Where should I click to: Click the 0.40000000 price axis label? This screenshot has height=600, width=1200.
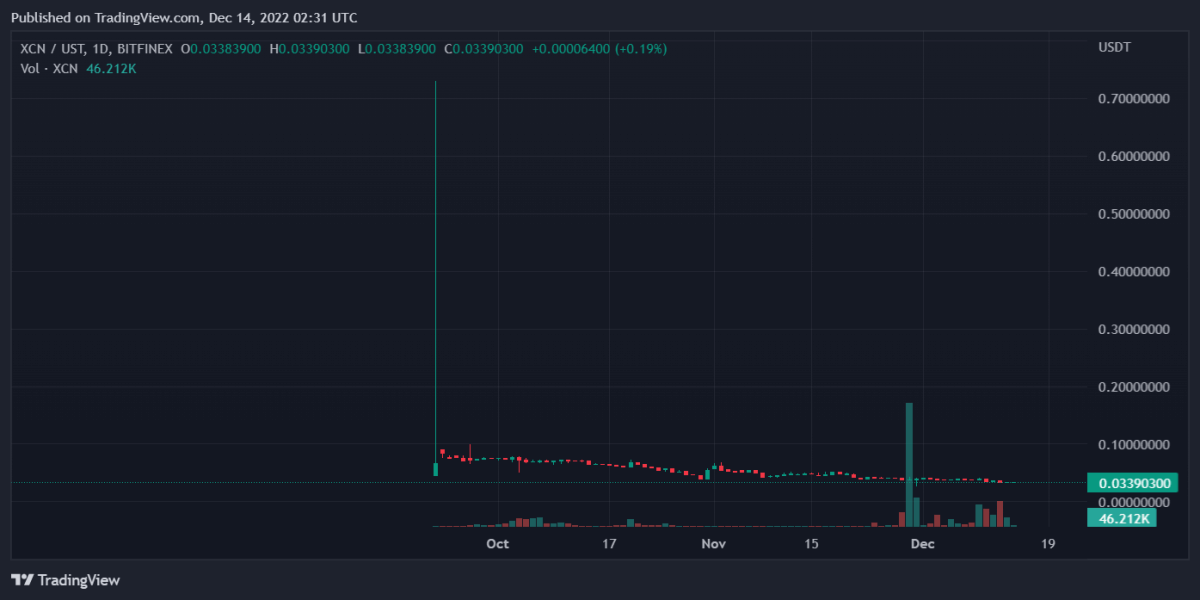[1136, 272]
